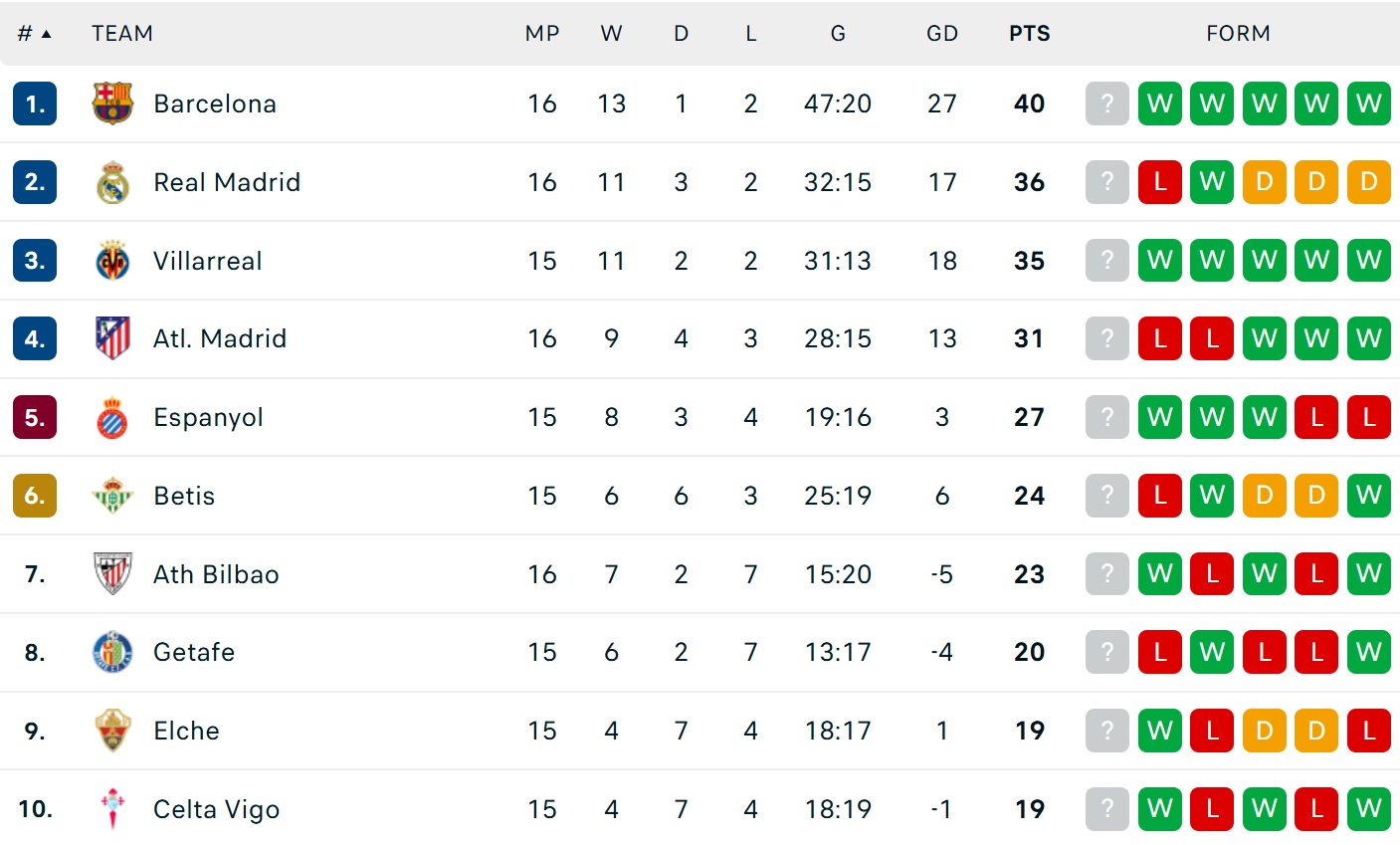
Task: Open the Barcelona team name link
Action: pyautogui.click(x=215, y=104)
